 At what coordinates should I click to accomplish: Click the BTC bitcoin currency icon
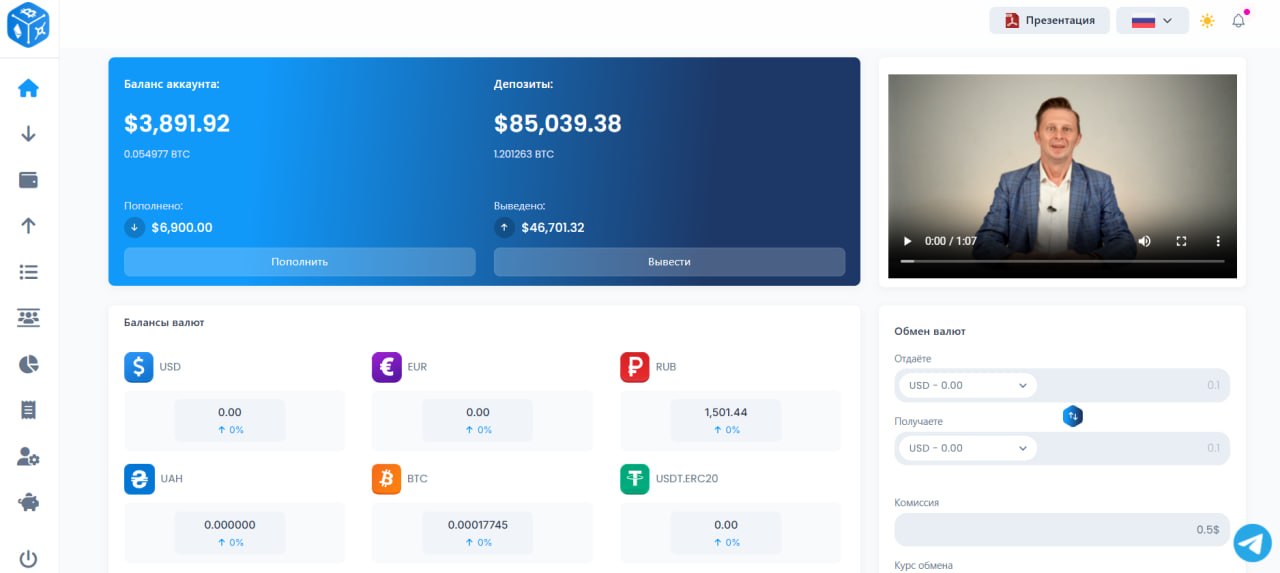(387, 479)
